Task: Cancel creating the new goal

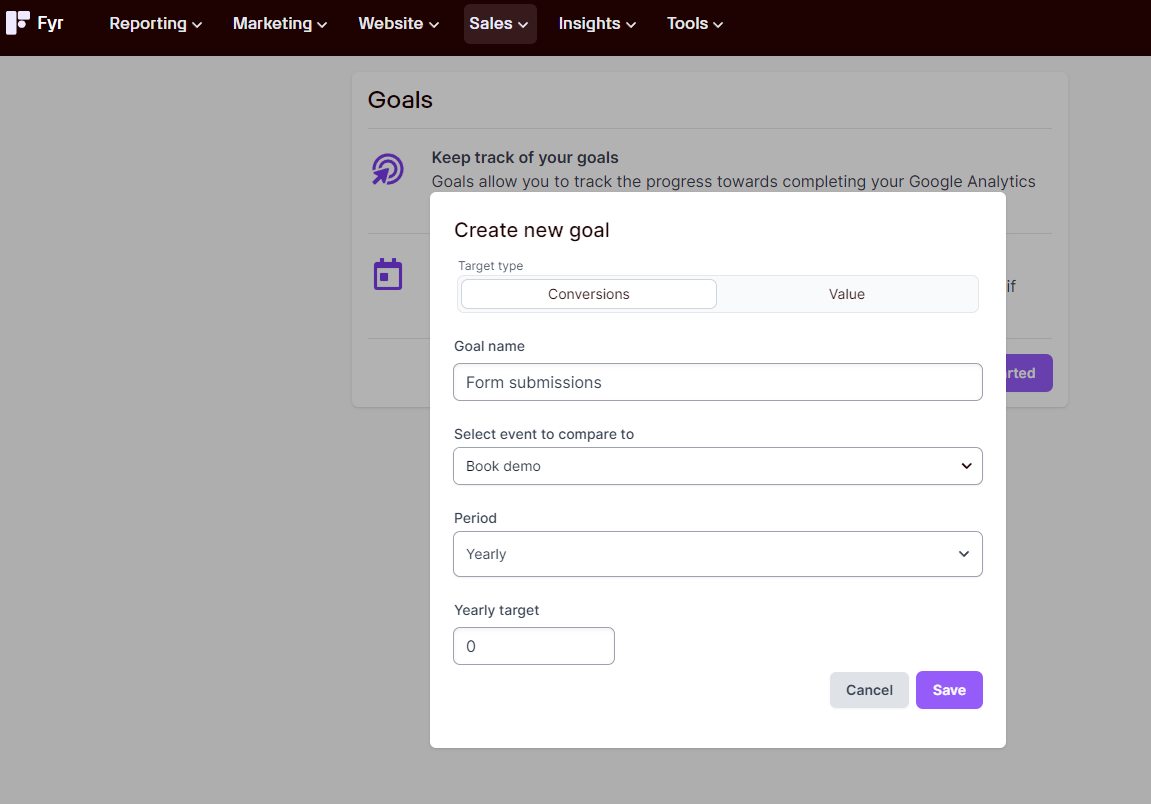Action: [868, 690]
